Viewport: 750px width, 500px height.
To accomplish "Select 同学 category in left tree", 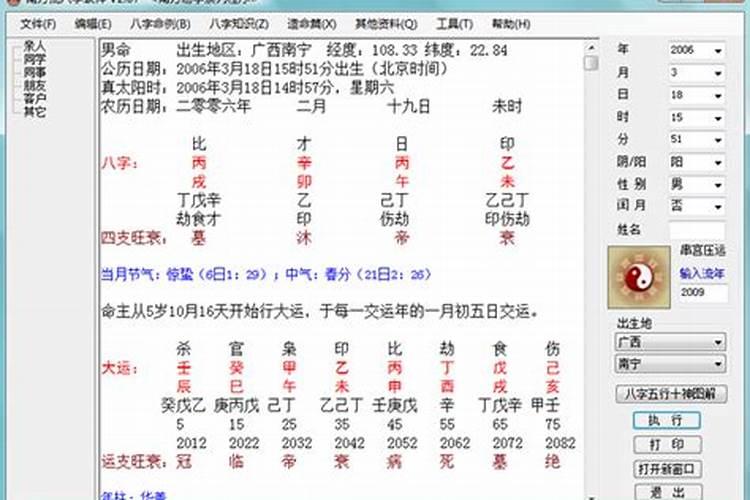I will point(34,59).
